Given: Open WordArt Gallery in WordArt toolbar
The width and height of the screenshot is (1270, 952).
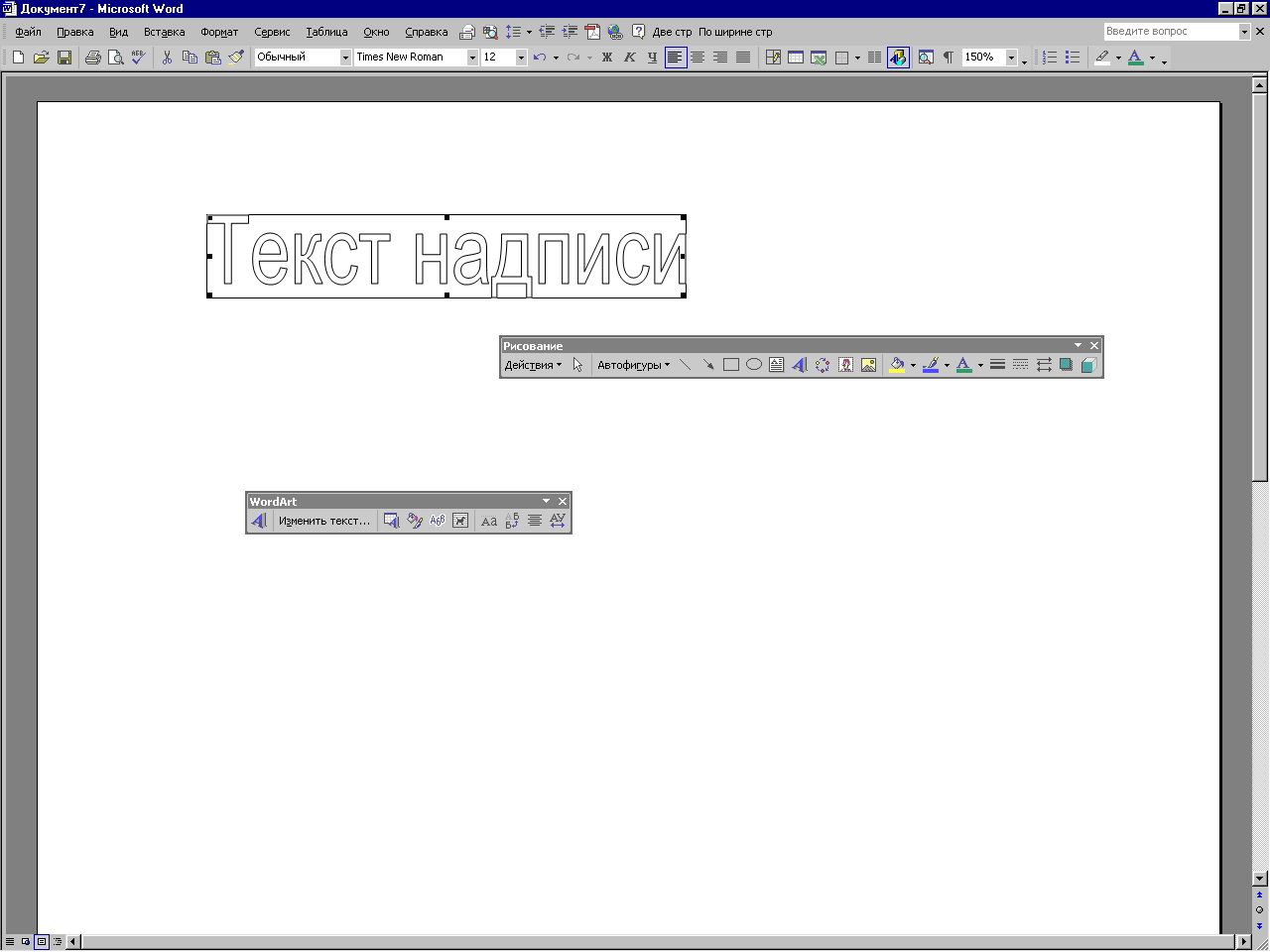Looking at the screenshot, I should click(x=391, y=521).
